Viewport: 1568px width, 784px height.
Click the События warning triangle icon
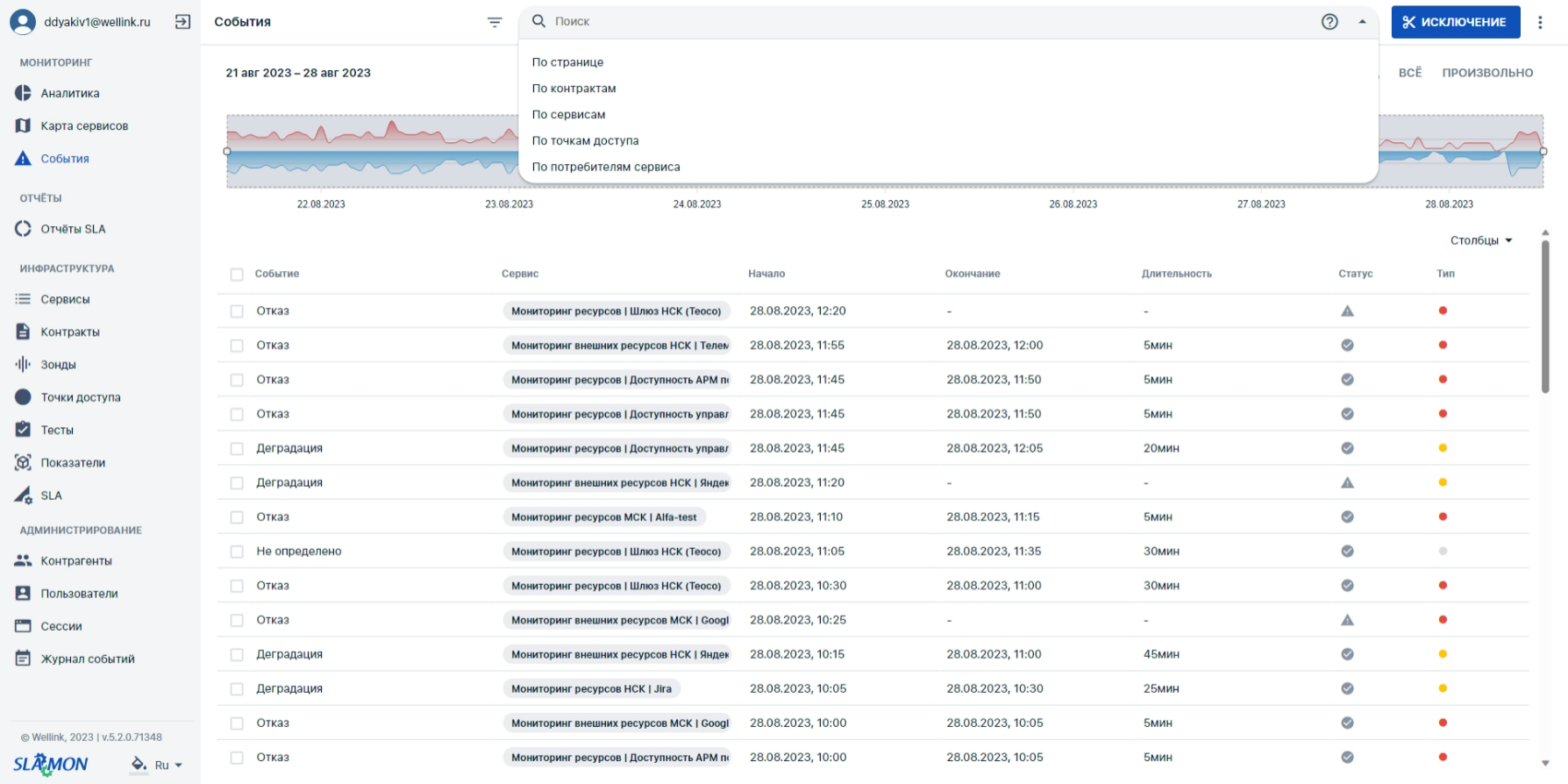click(x=23, y=159)
